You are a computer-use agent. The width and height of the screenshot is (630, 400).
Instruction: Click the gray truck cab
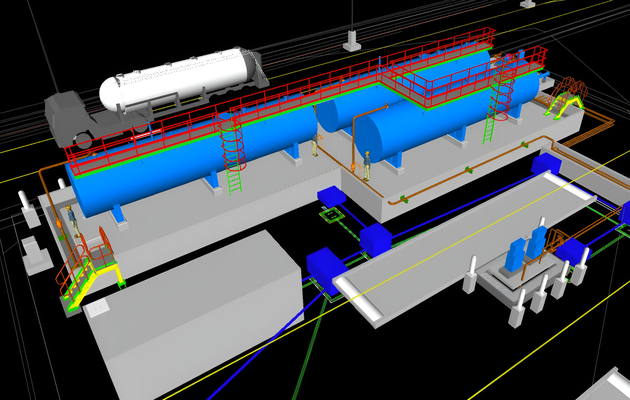(x=70, y=115)
